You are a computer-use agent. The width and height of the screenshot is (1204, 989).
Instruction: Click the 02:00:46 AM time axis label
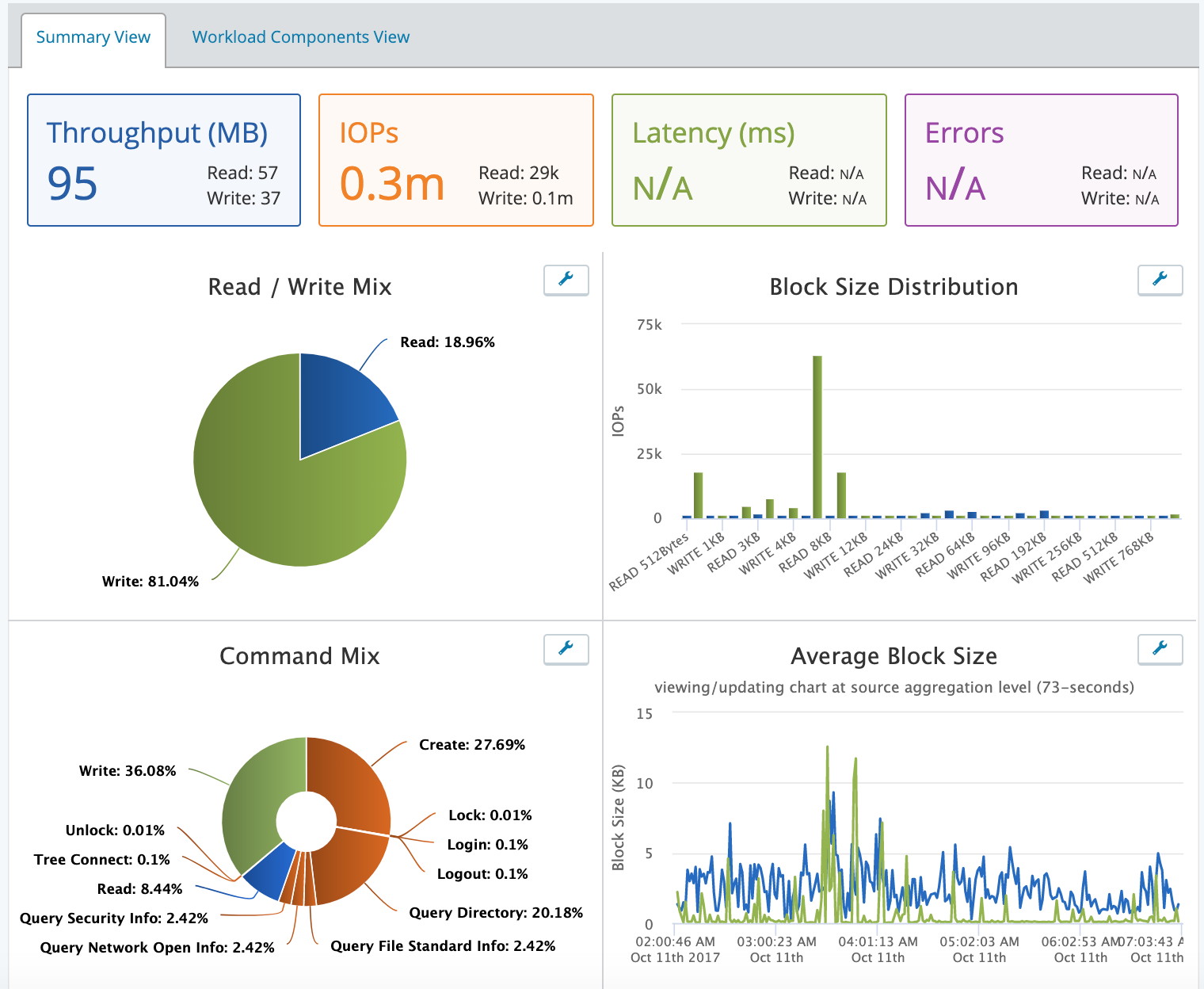(x=675, y=942)
